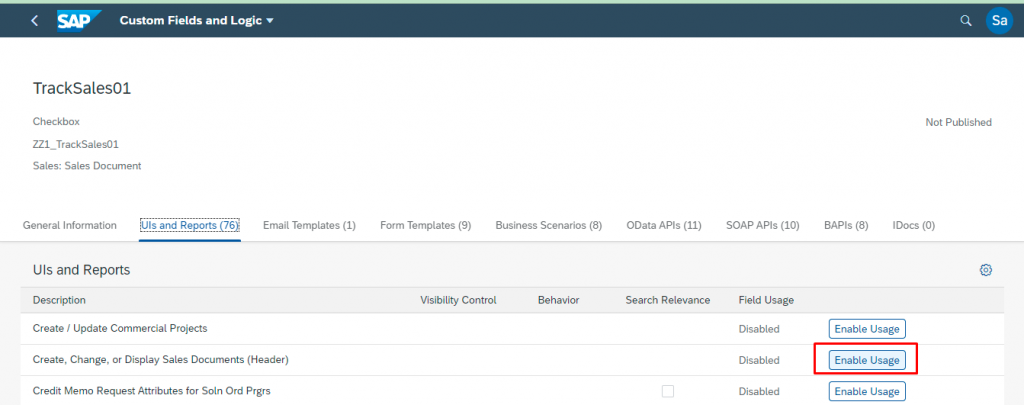The height and width of the screenshot is (405, 1024).
Task: Switch to Business Scenarios (8) tab
Action: click(549, 225)
